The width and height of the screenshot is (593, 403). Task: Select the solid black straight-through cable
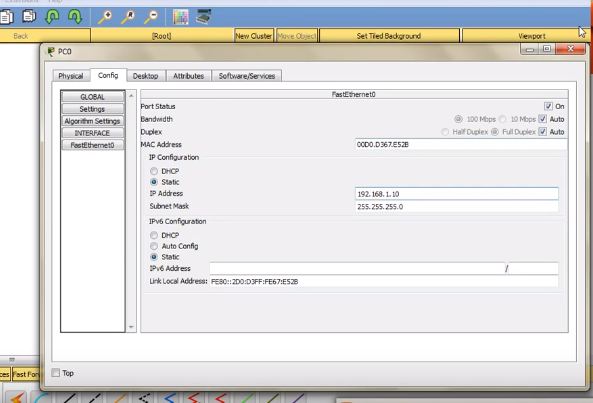(x=69, y=398)
